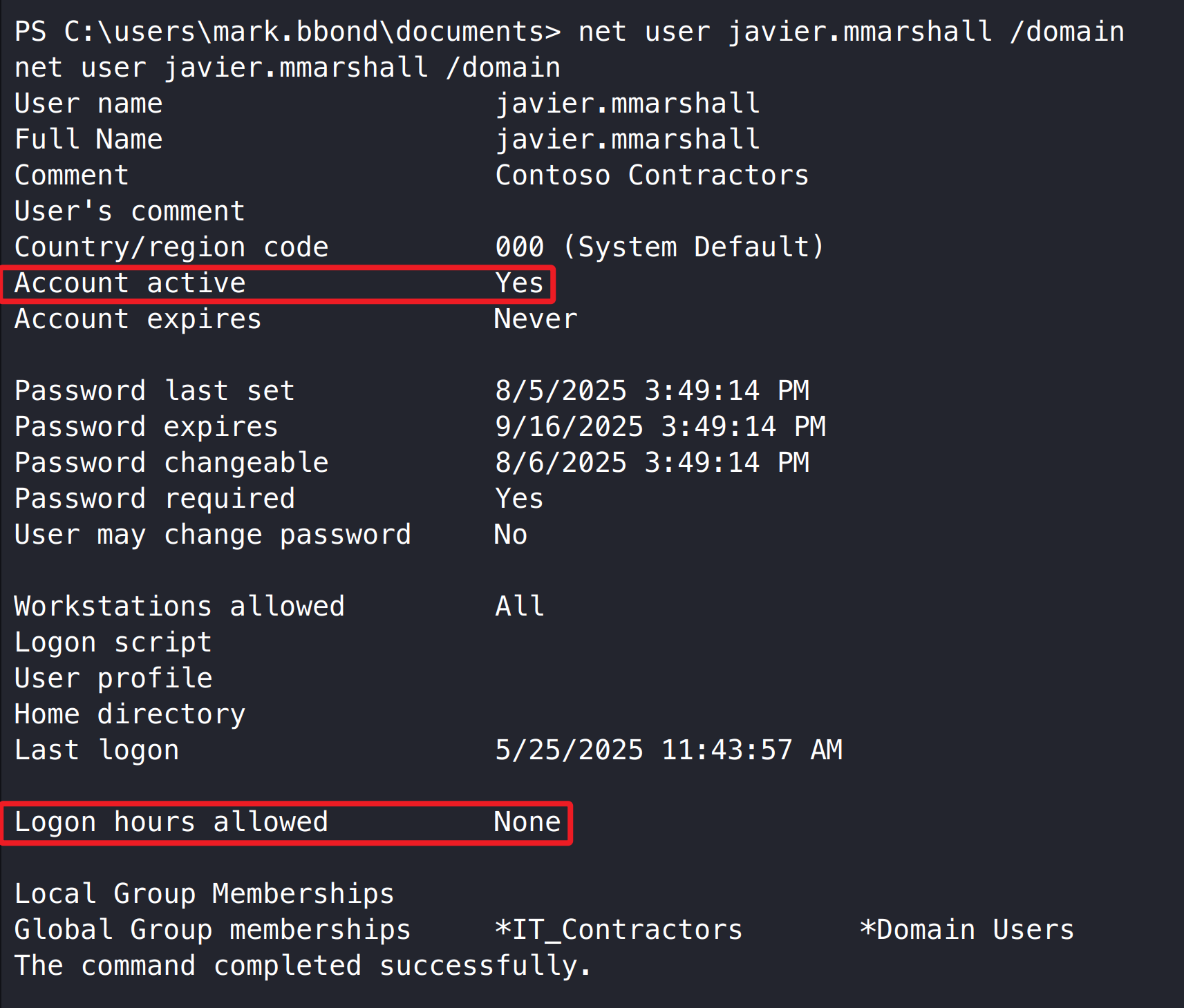
Task: Click the '*IT_Contractors' group membership
Action: pyautogui.click(x=619, y=930)
